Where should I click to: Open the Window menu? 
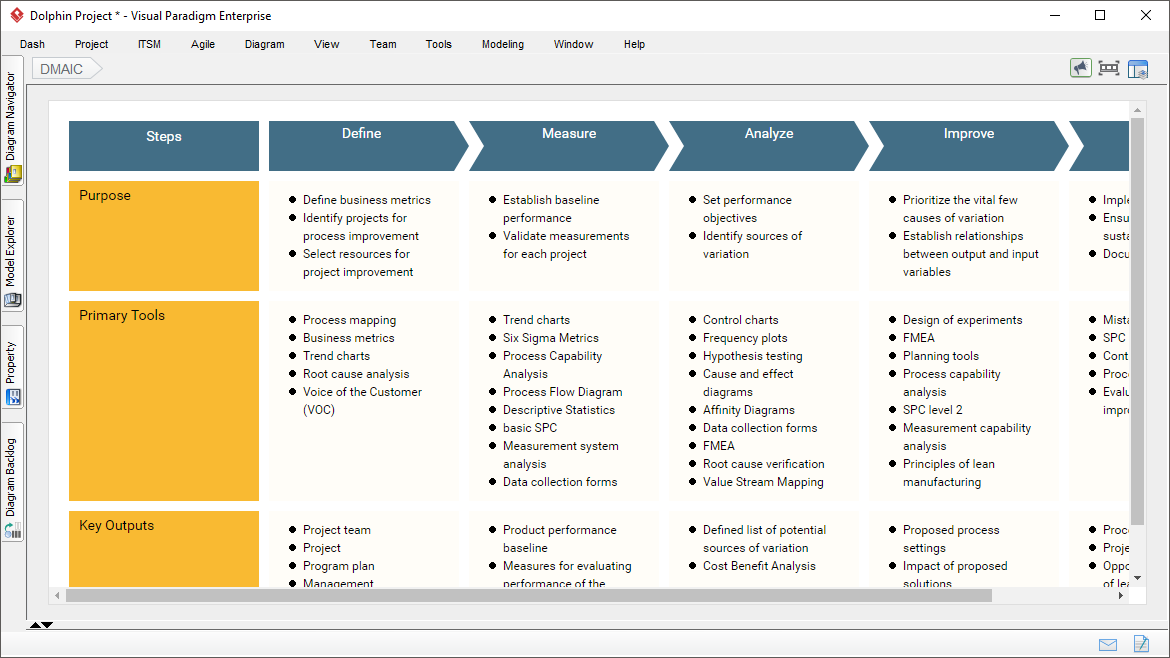(x=573, y=44)
